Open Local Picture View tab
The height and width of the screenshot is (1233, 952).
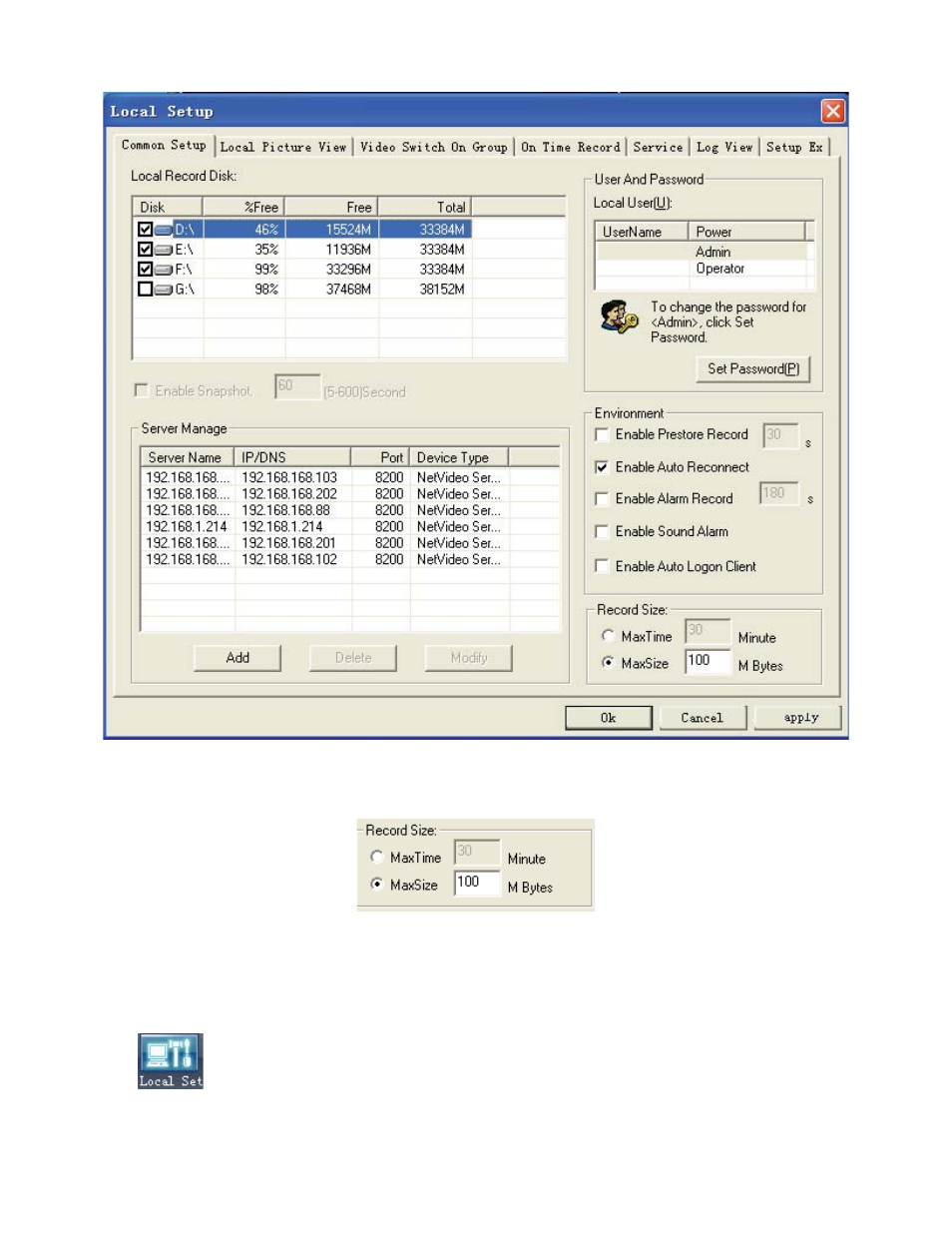(x=283, y=148)
